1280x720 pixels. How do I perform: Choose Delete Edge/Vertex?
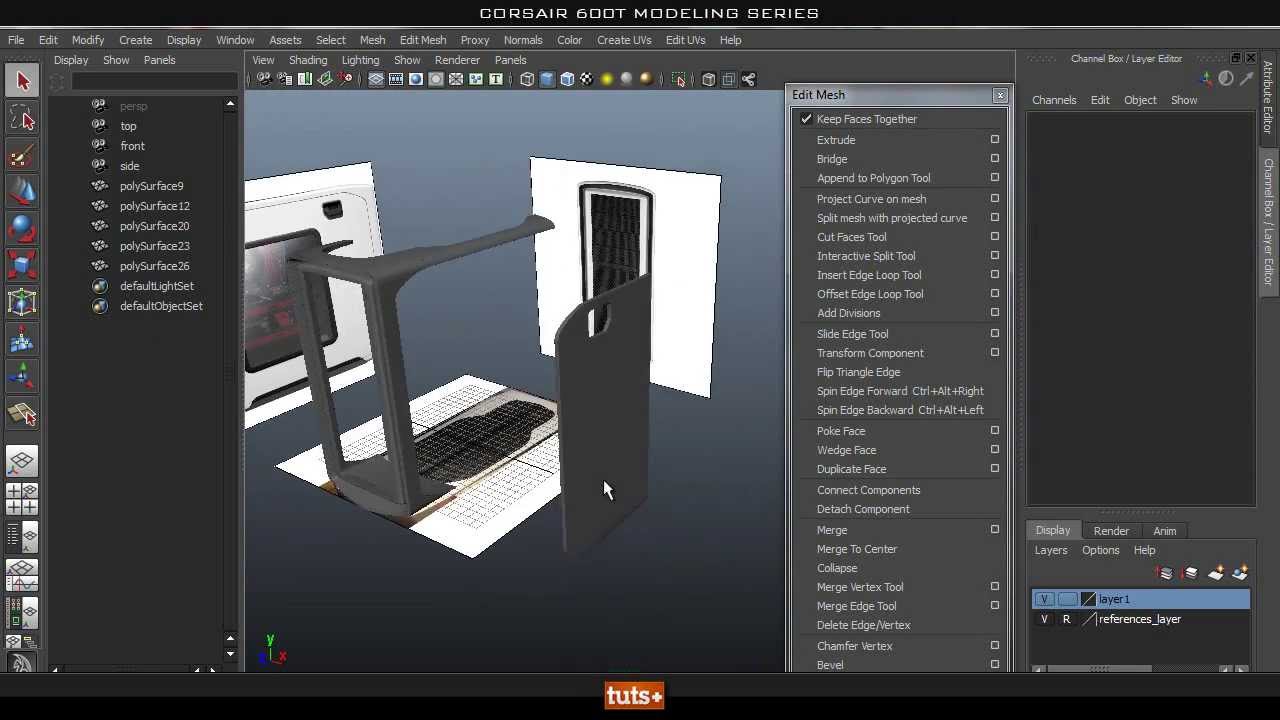click(x=864, y=625)
